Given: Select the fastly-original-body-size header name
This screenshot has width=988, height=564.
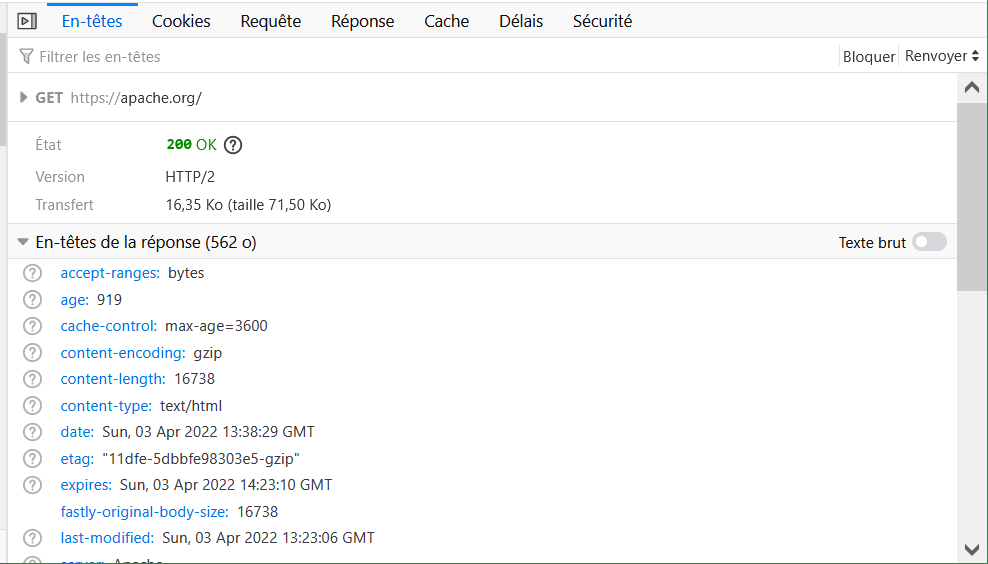Looking at the screenshot, I should pyautogui.click(x=144, y=512).
